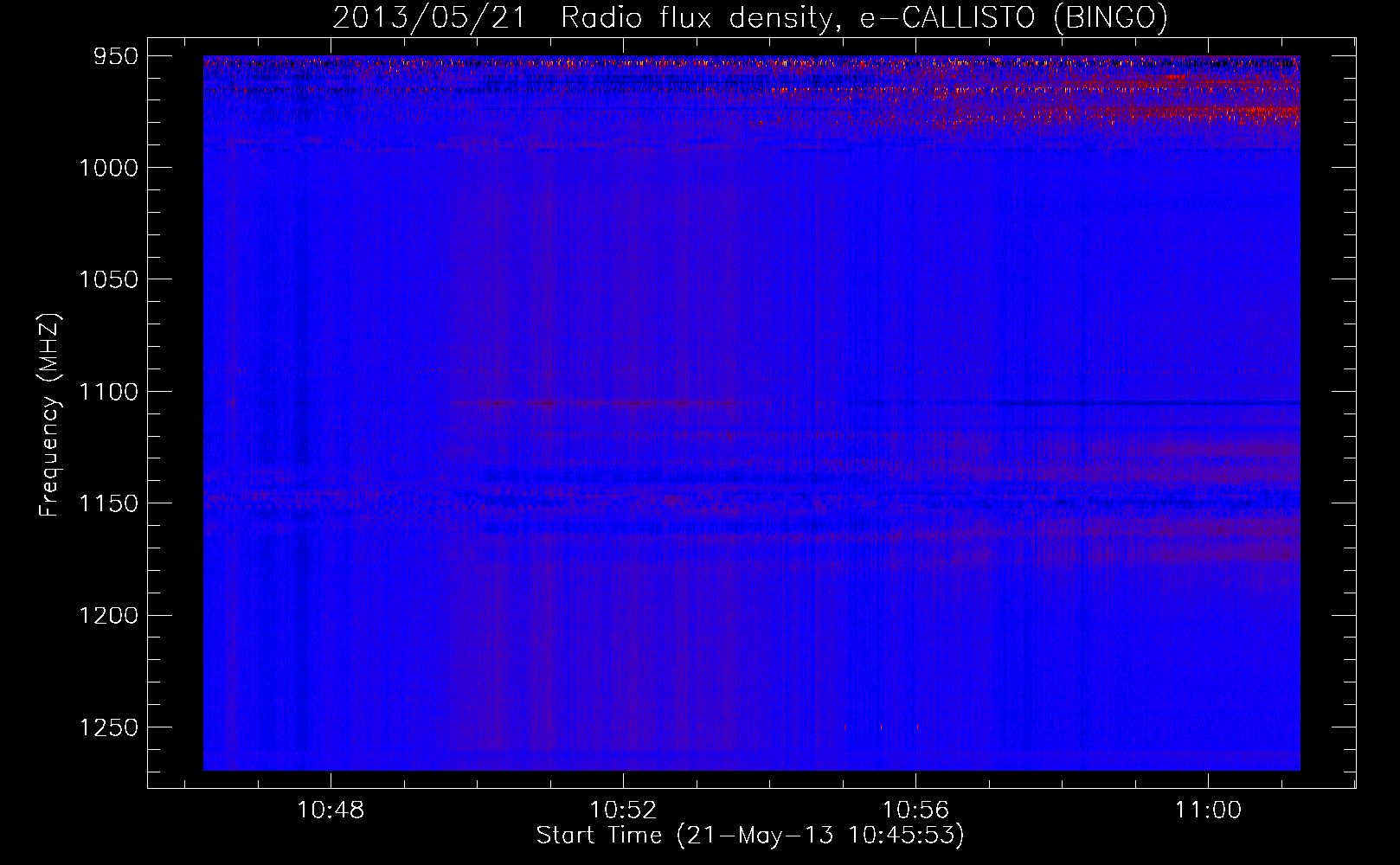Click the 950 frequency tick label
The height and width of the screenshot is (865, 1400).
[116, 56]
